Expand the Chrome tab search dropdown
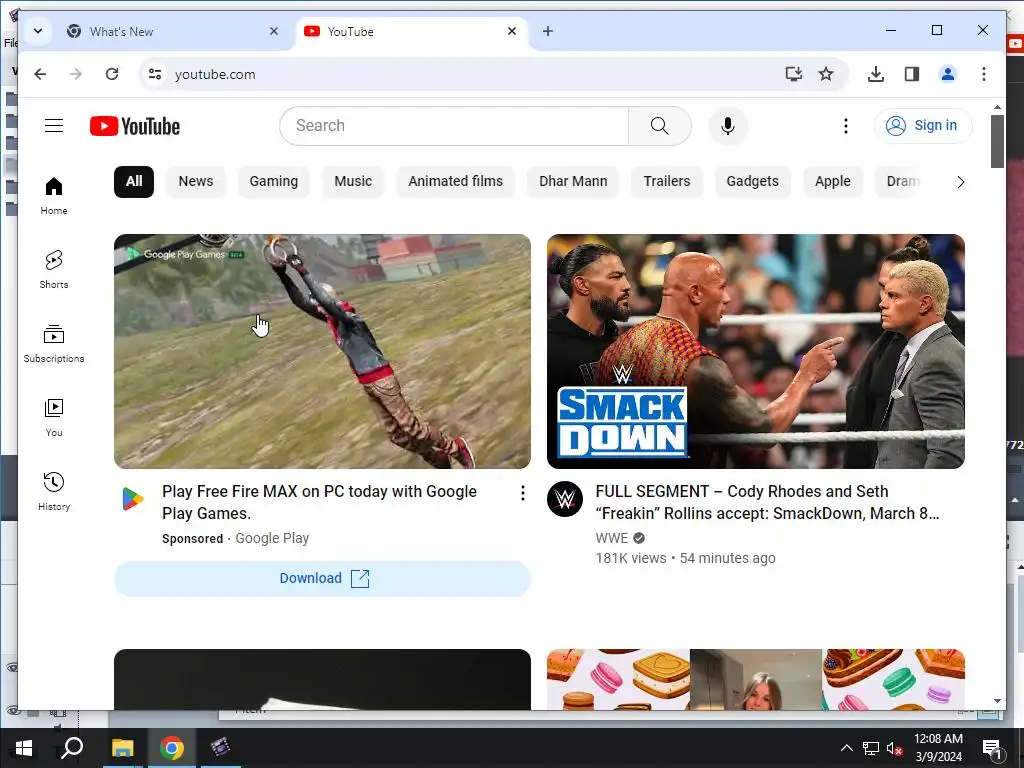Image resolution: width=1024 pixels, height=768 pixels. 38,31
